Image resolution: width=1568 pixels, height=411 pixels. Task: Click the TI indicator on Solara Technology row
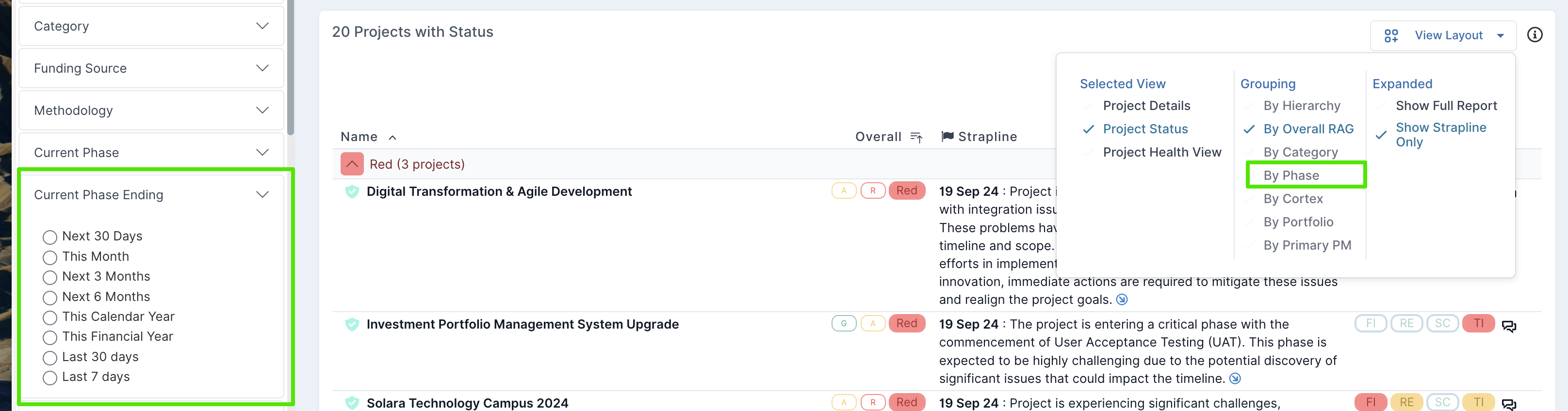1479,402
